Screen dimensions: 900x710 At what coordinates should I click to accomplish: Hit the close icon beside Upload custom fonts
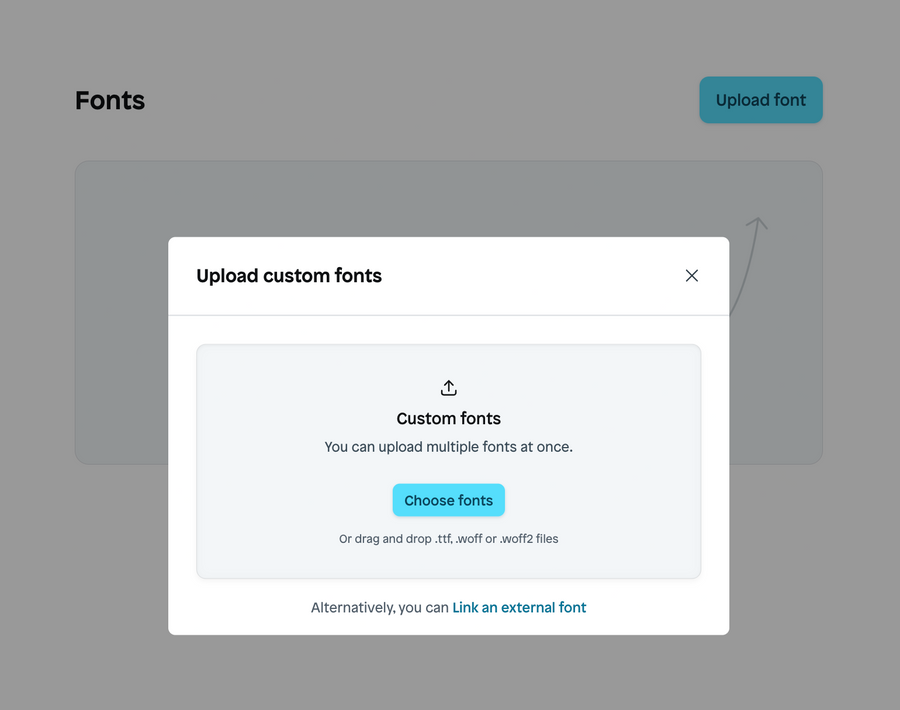691,275
